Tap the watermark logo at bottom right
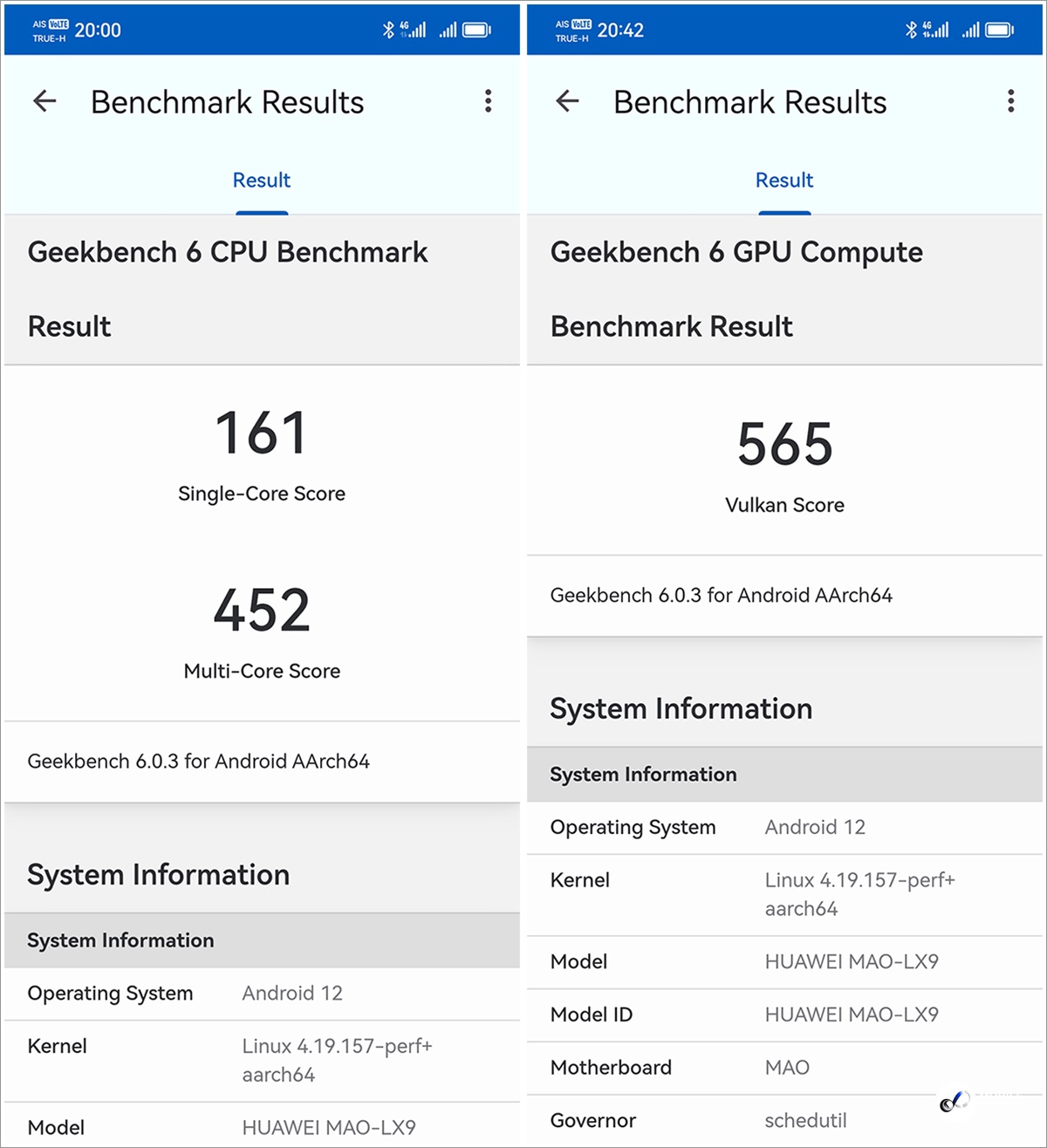 tap(955, 1101)
